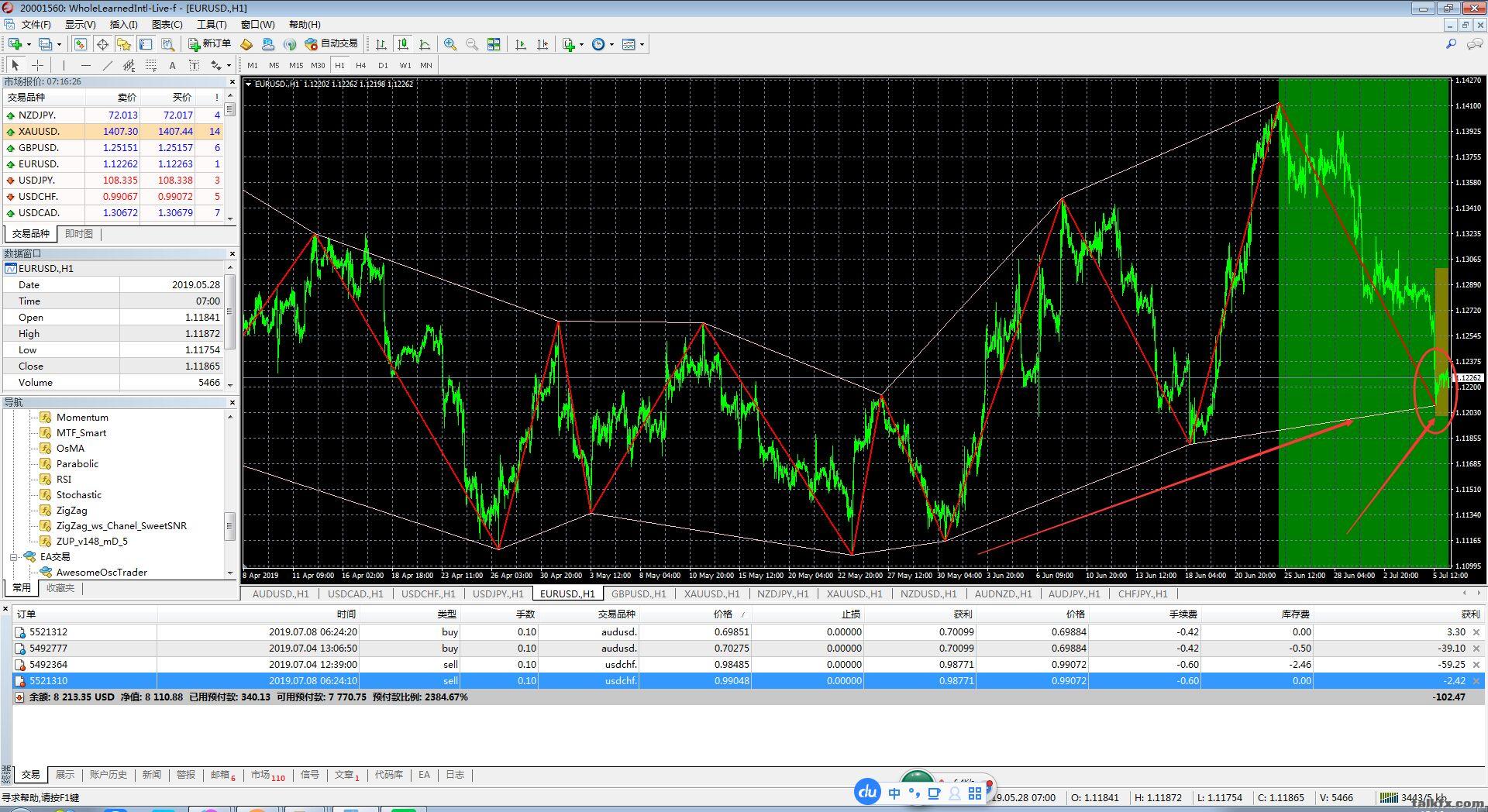
Task: Zoom out on the chart
Action: point(472,44)
